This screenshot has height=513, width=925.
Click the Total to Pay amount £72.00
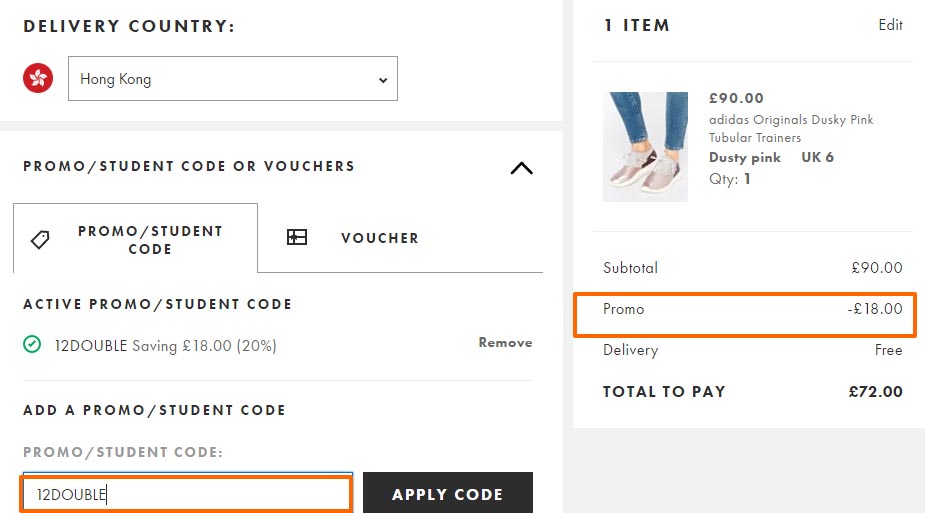[875, 392]
